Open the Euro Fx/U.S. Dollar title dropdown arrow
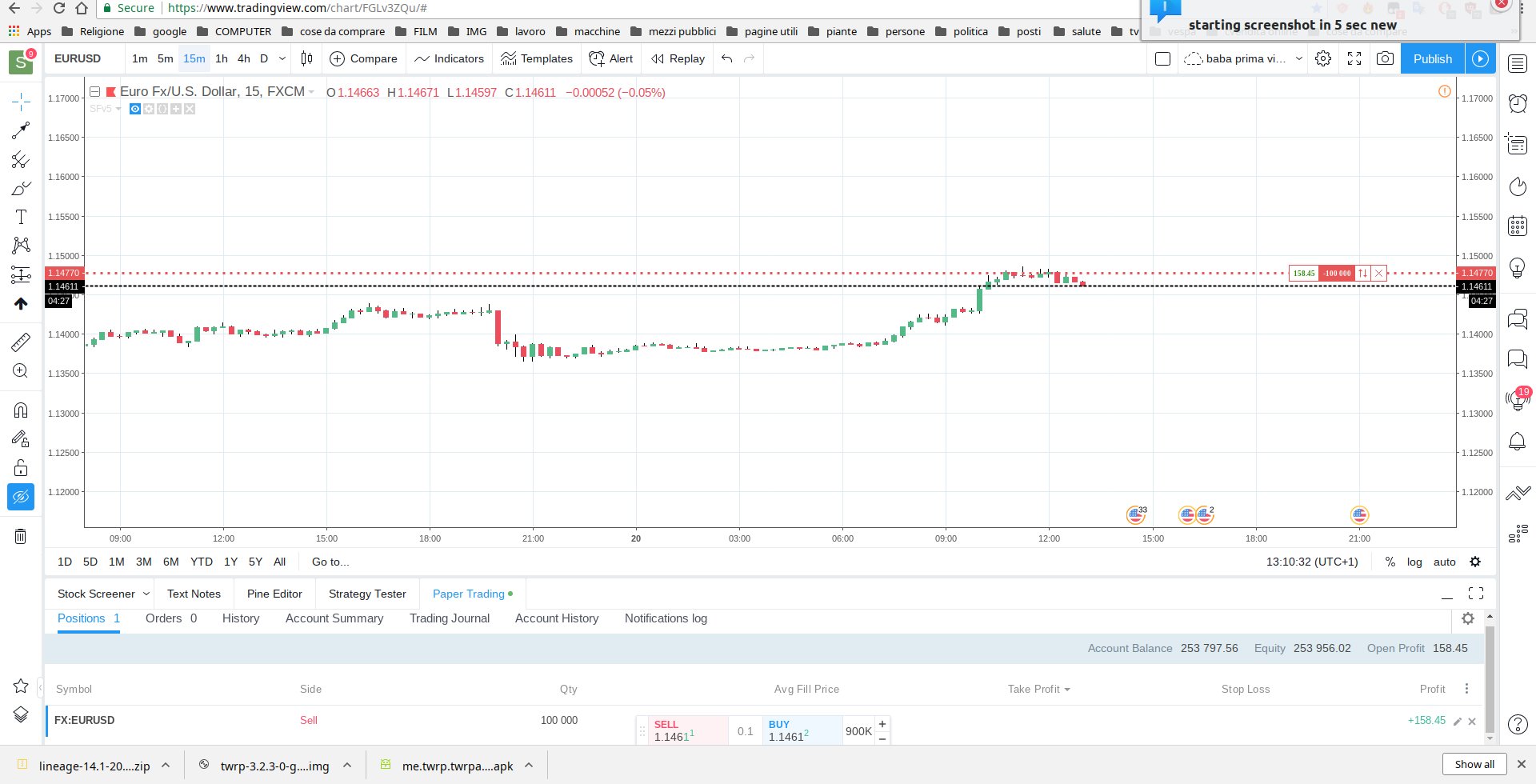1536x784 pixels. point(311,92)
